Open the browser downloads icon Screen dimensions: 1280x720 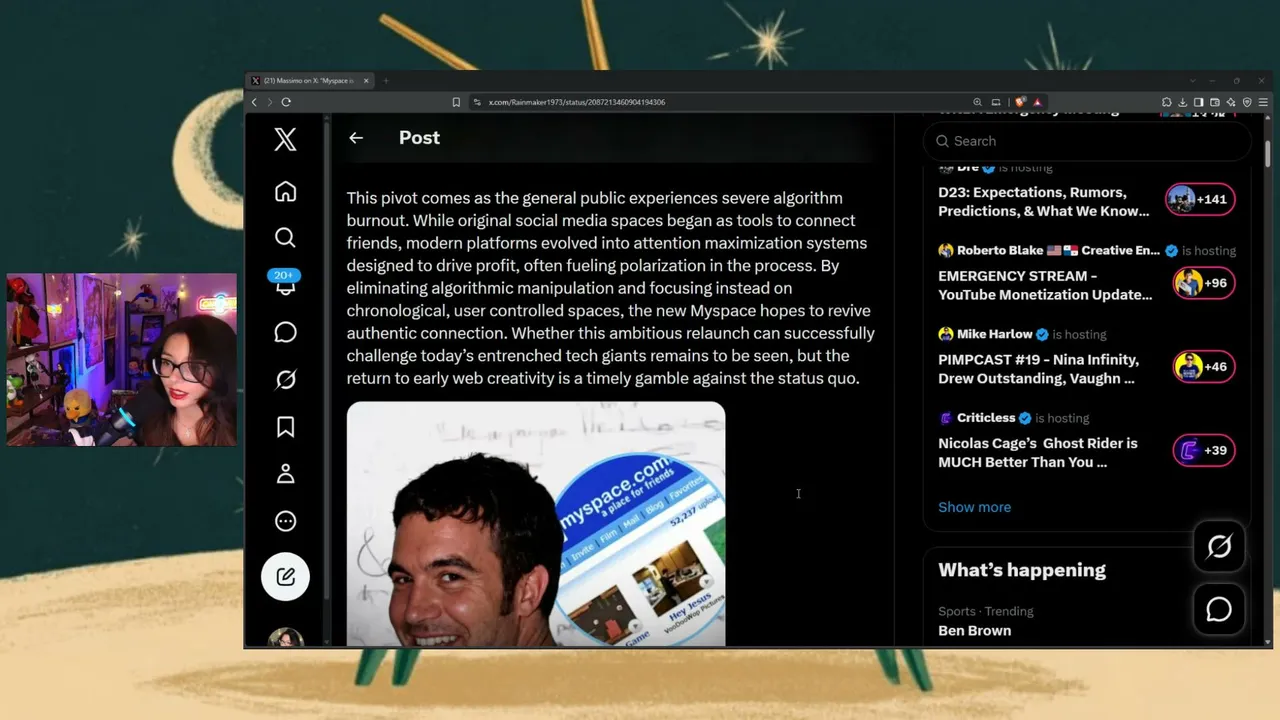pos(1182,102)
